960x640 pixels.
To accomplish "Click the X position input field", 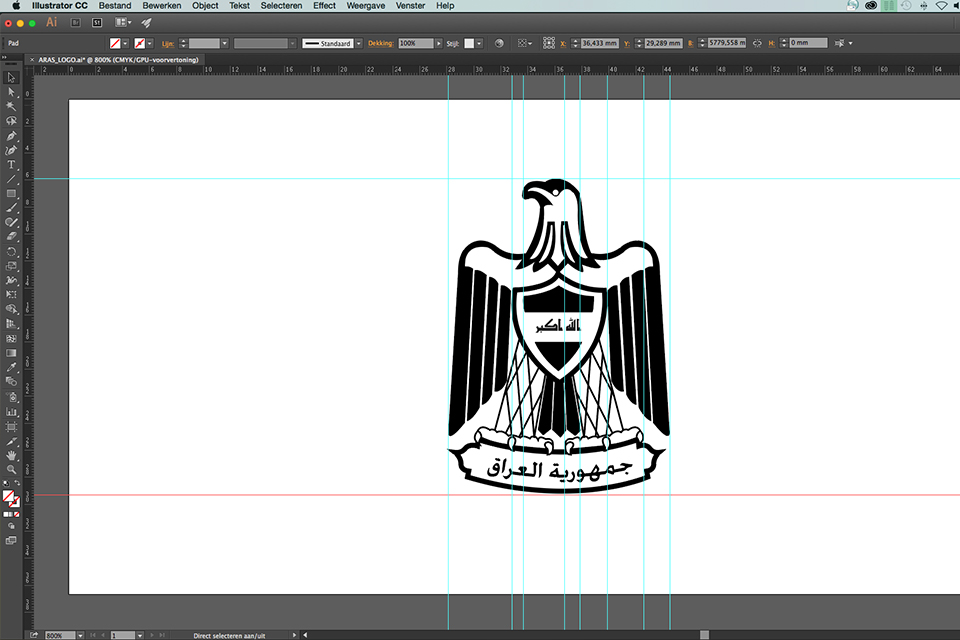I will pos(599,44).
